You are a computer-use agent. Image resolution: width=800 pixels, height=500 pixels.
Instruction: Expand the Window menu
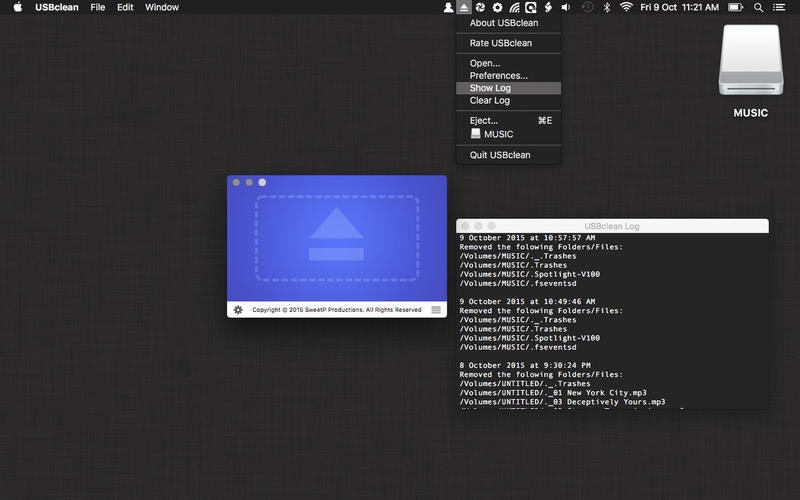162,7
